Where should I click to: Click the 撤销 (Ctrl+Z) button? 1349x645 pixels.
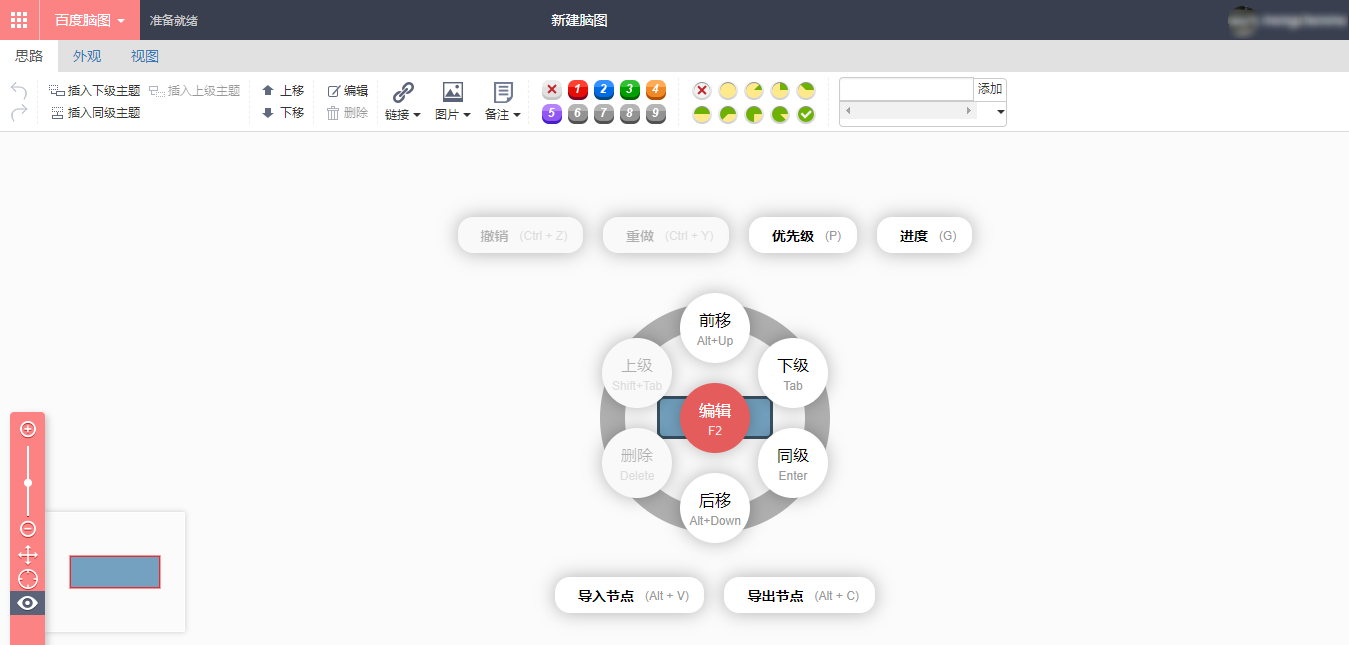(x=520, y=236)
